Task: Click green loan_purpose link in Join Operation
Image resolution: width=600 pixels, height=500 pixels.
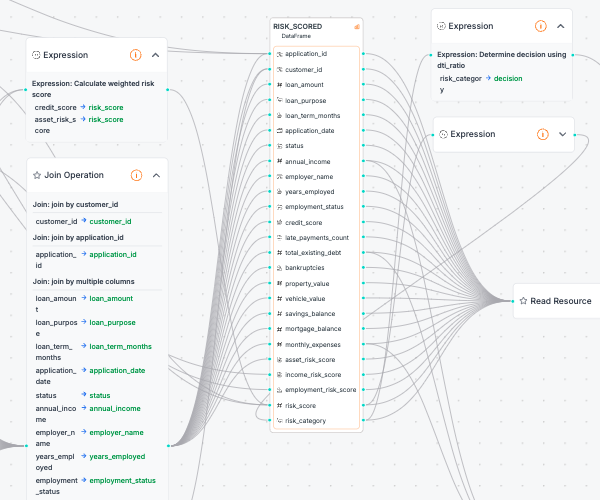Action: pyautogui.click(x=112, y=322)
